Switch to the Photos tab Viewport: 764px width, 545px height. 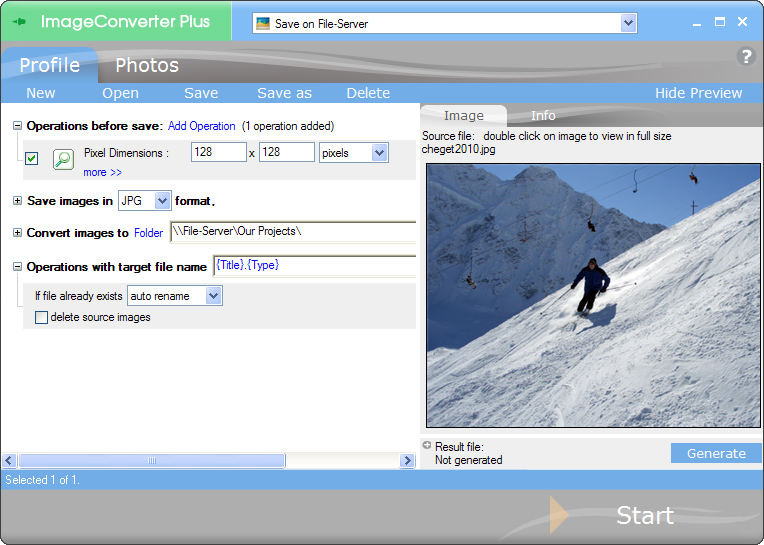(x=147, y=65)
